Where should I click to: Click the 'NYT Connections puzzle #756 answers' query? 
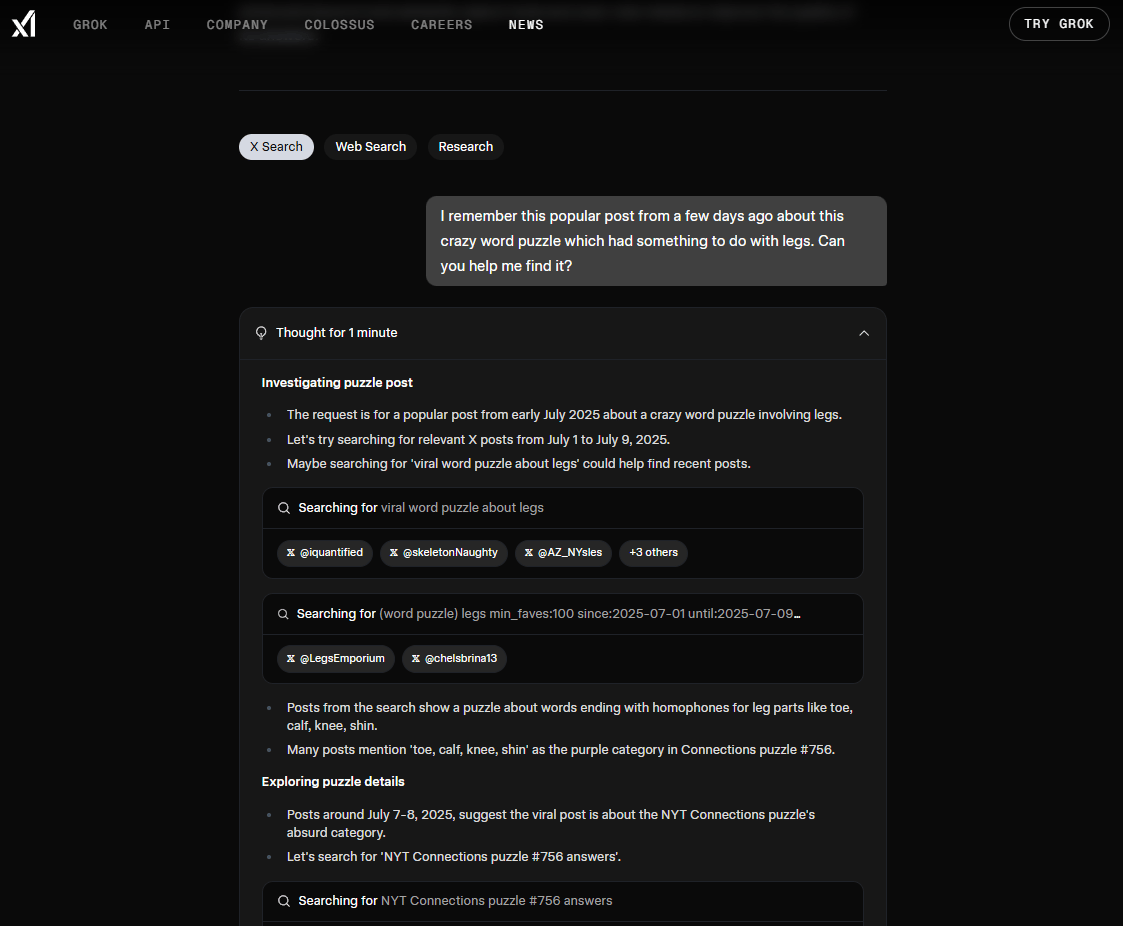pos(497,901)
